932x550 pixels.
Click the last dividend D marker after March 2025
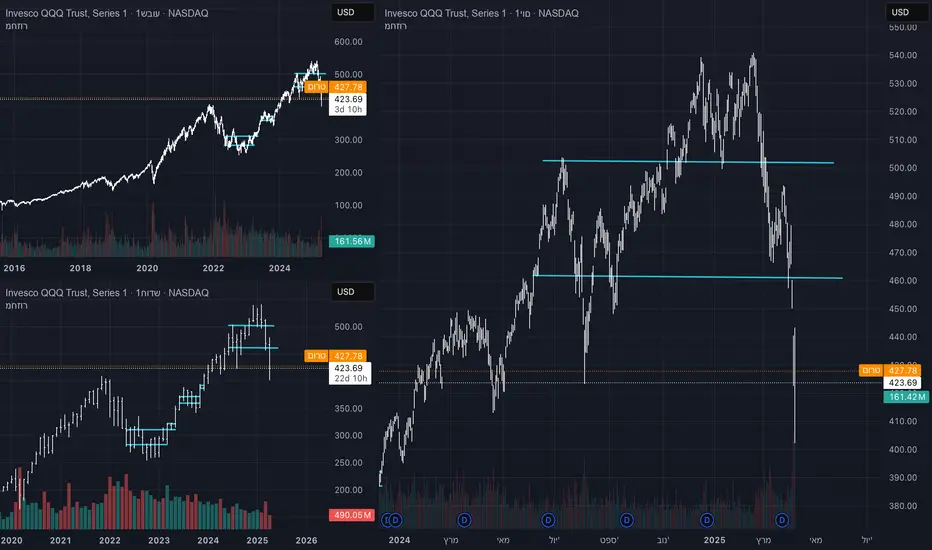click(782, 520)
